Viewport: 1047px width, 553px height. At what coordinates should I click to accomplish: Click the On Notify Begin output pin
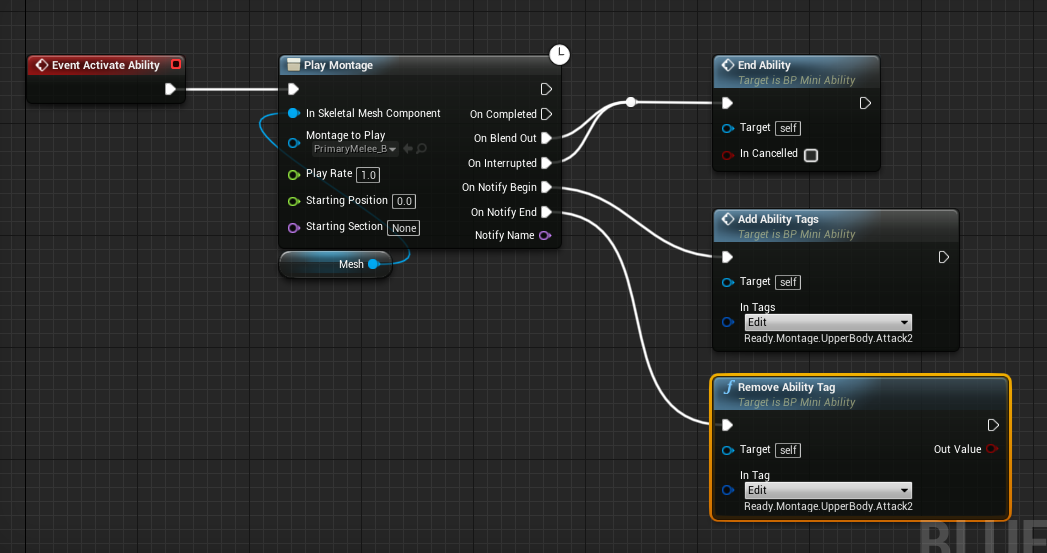click(546, 187)
